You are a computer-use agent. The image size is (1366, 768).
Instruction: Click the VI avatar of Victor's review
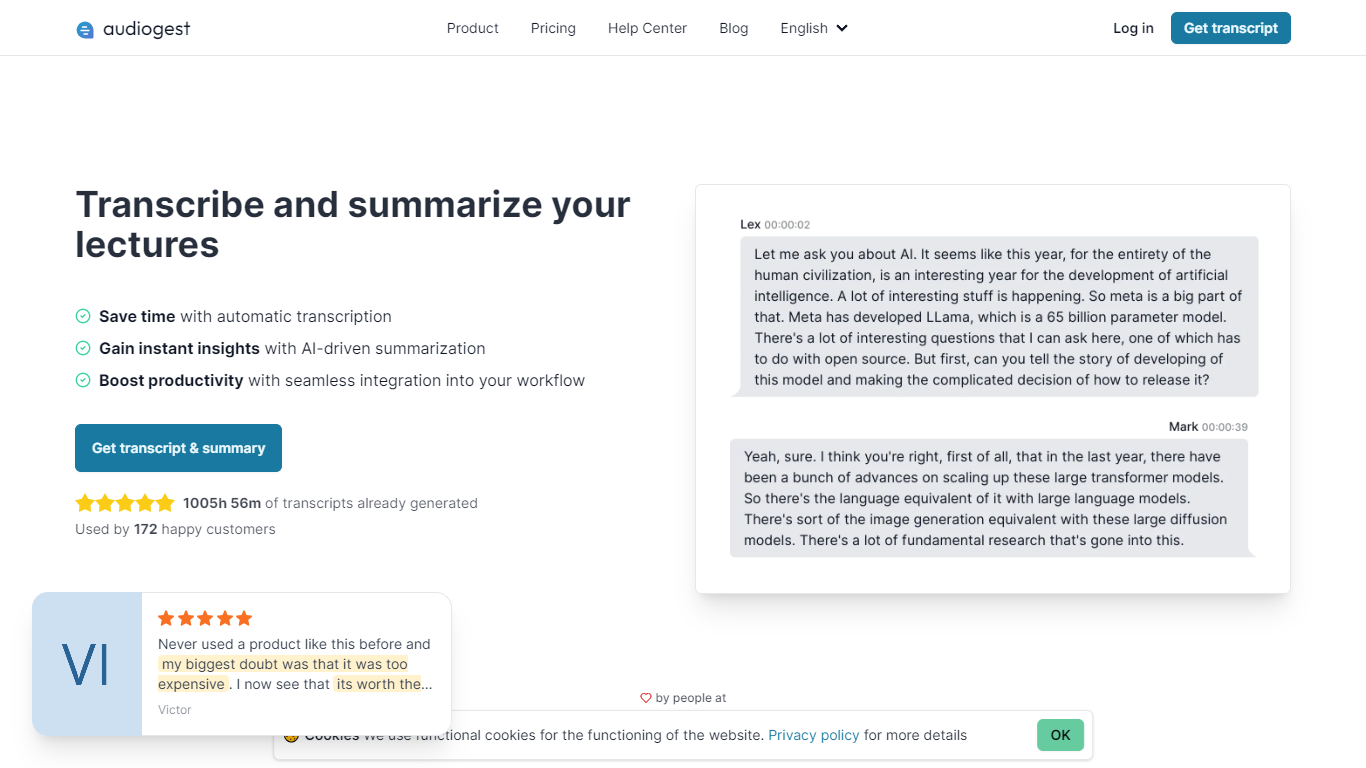pos(87,664)
